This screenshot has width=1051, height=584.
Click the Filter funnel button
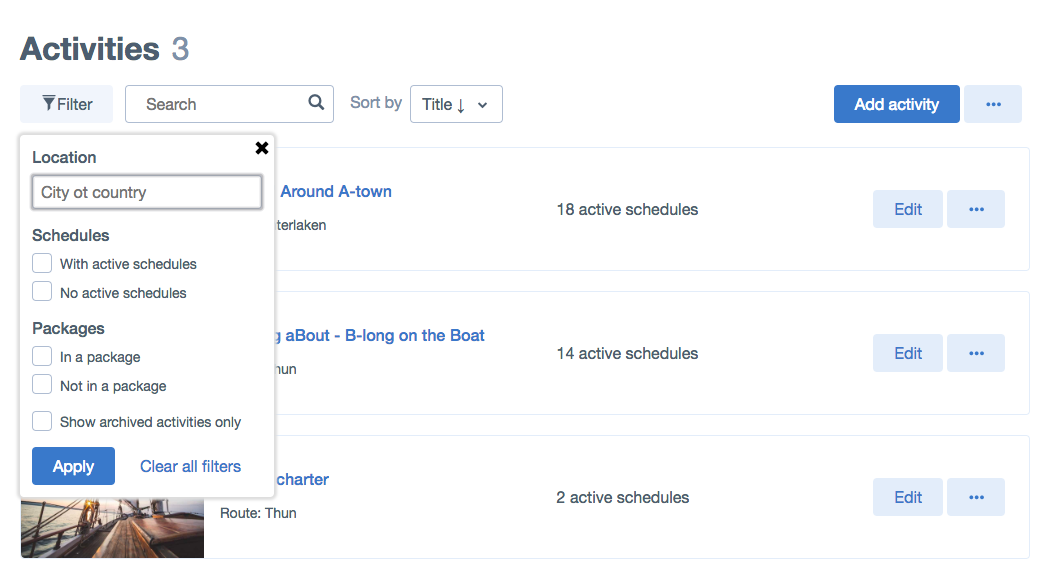click(67, 104)
